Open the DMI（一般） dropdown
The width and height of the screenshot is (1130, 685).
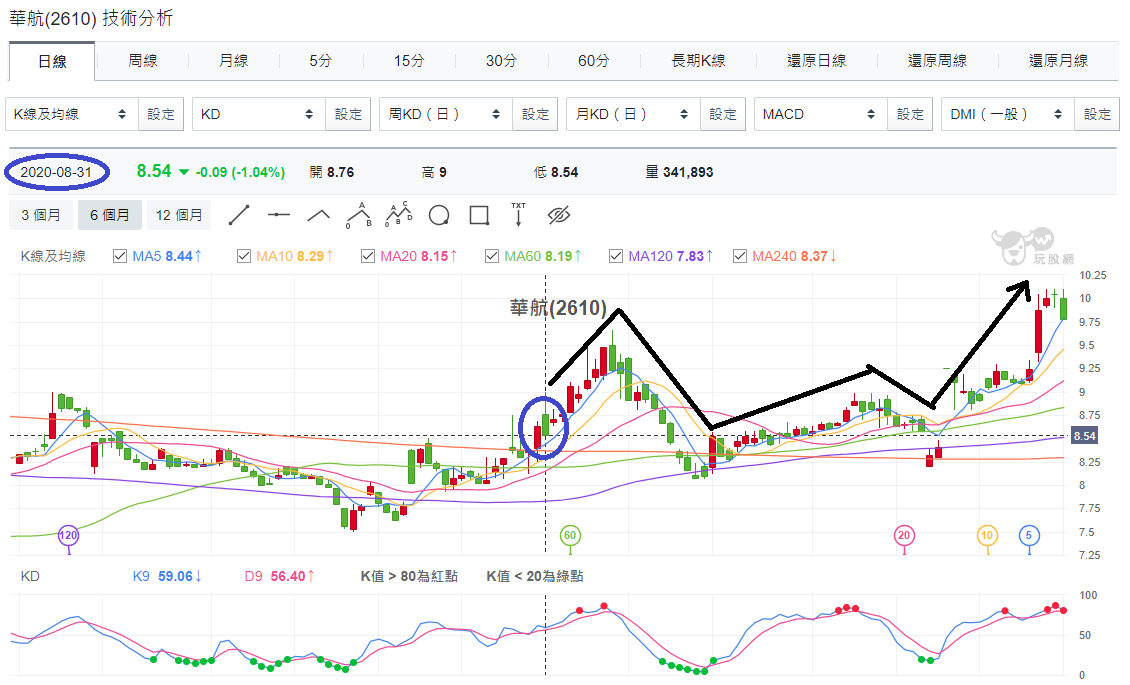point(1007,114)
